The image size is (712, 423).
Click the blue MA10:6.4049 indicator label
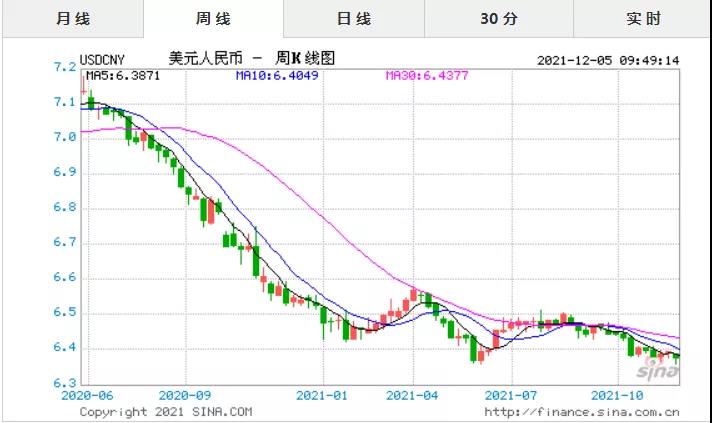[x=276, y=74]
